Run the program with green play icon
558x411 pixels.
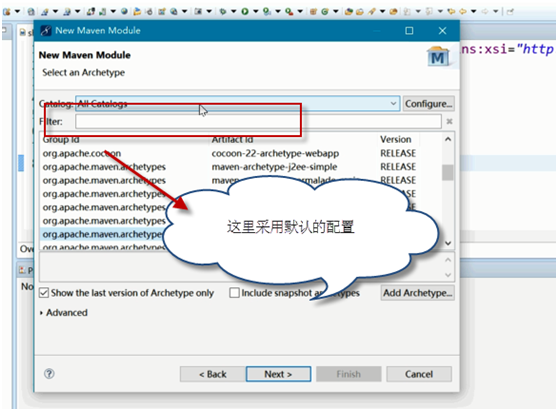coord(245,11)
